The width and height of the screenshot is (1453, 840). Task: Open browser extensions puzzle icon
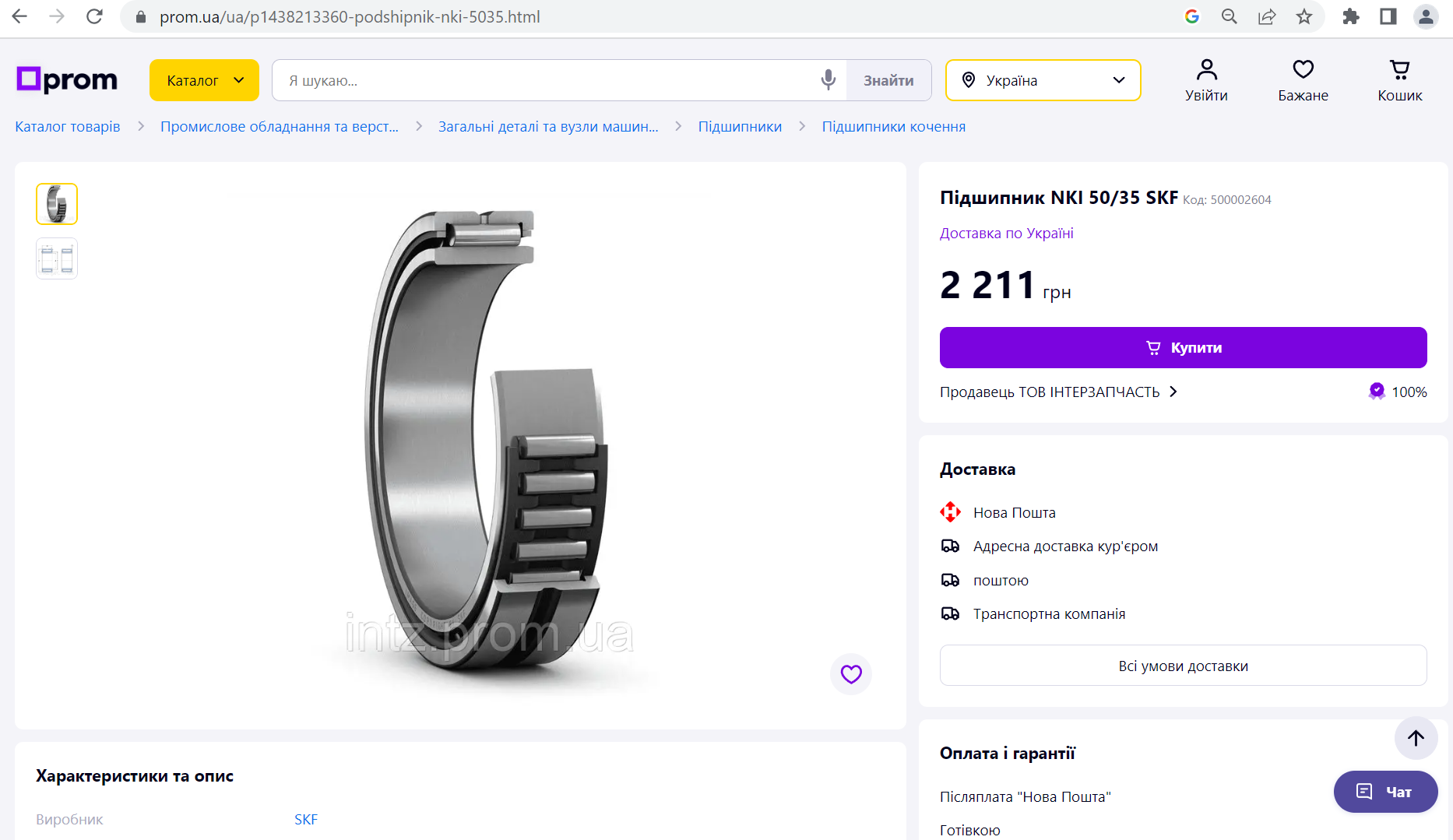[1350, 16]
